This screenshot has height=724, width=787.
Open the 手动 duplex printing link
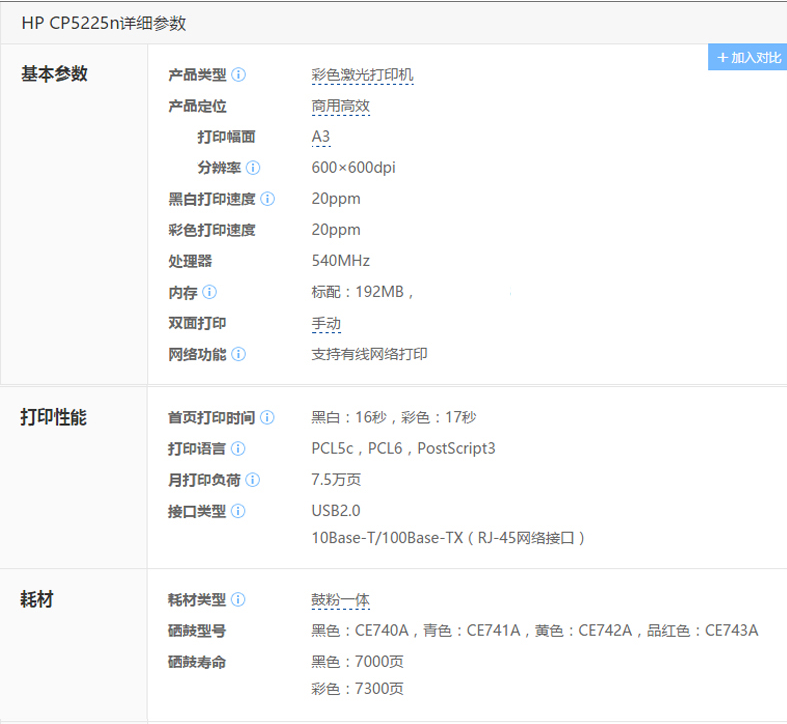tap(326, 324)
